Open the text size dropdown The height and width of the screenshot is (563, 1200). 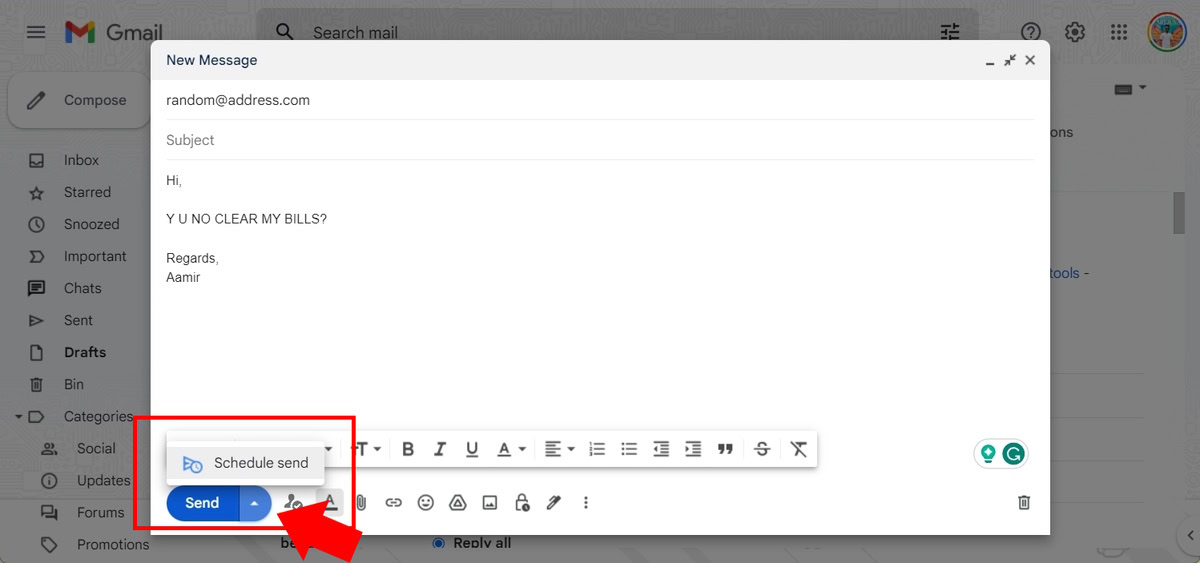pyautogui.click(x=365, y=450)
